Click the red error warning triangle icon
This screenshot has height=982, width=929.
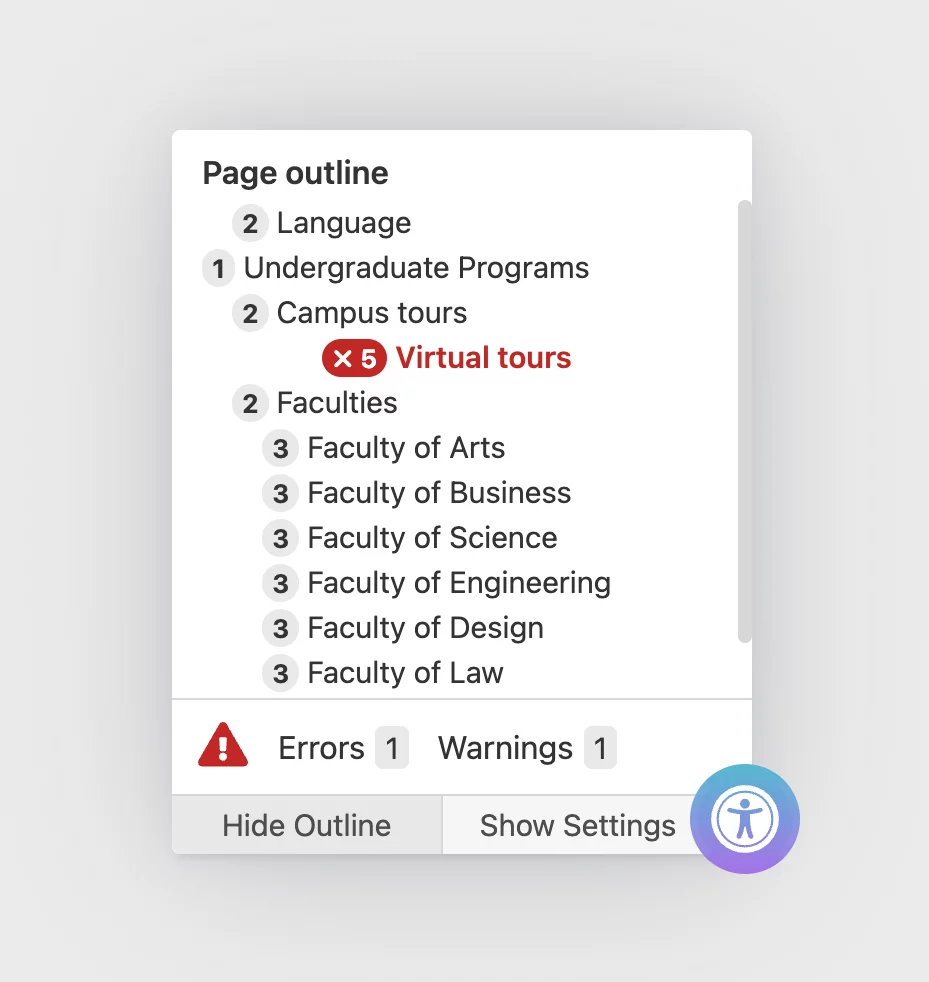click(x=223, y=745)
